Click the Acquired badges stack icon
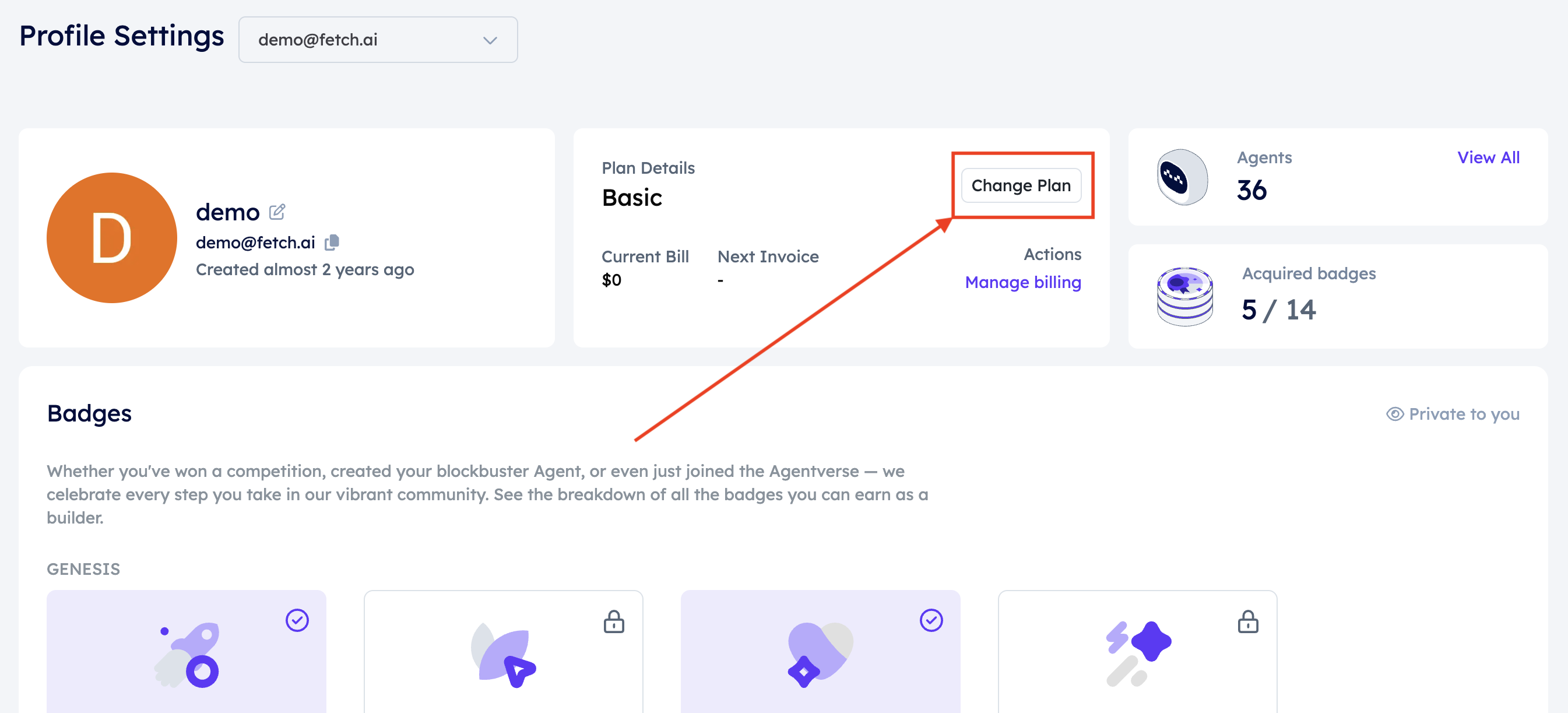The height and width of the screenshot is (713, 1568). point(1184,297)
